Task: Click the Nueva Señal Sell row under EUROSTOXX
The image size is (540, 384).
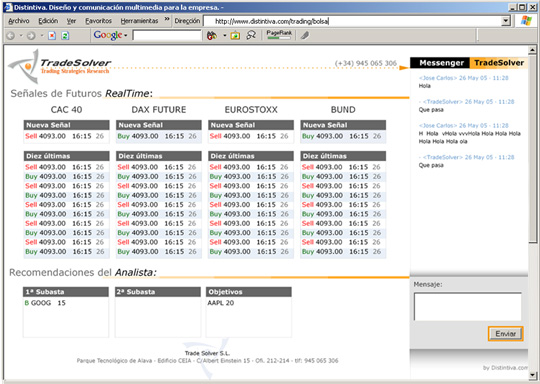Action: point(251,136)
